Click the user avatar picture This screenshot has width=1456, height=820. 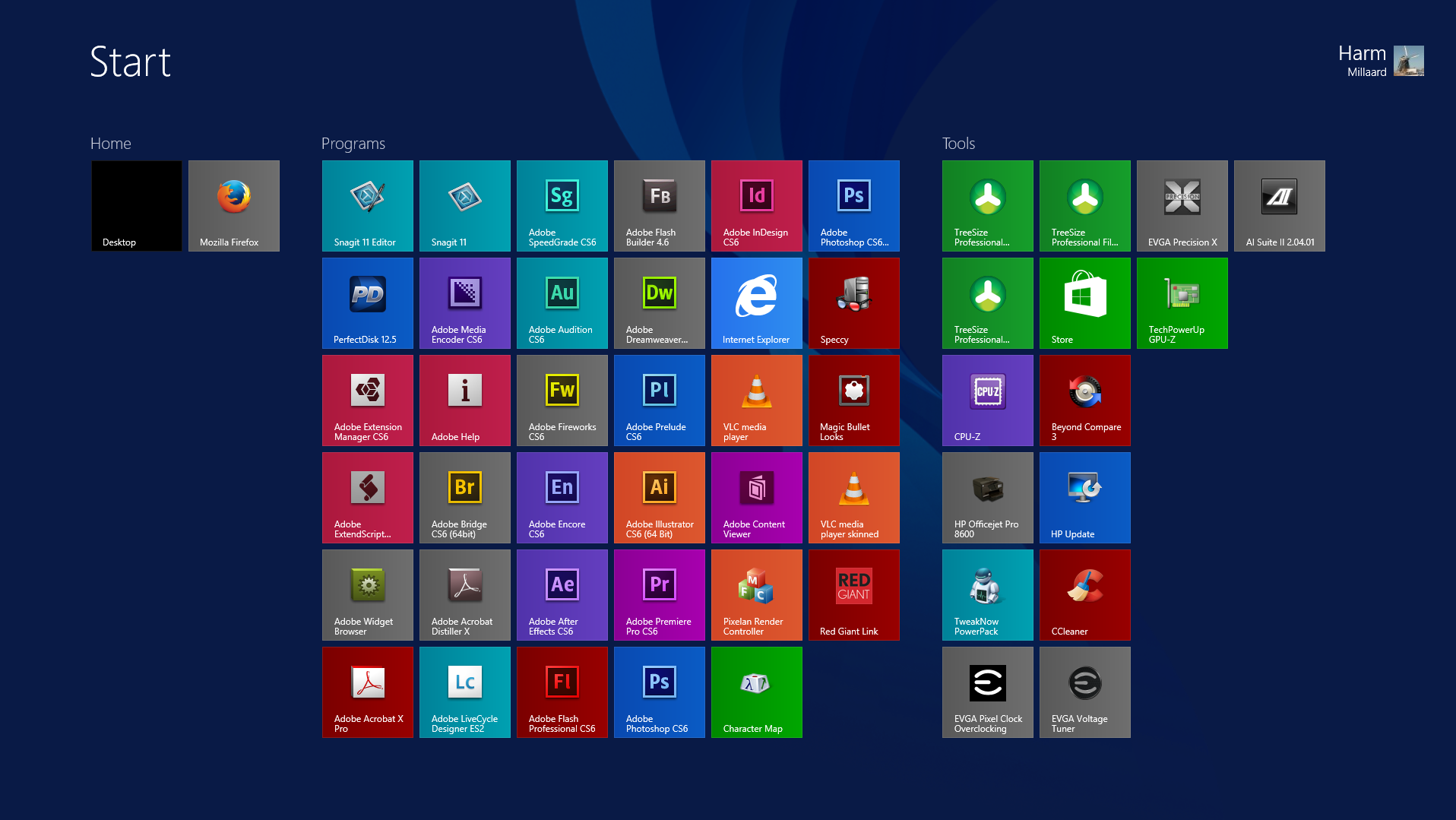(x=1409, y=61)
